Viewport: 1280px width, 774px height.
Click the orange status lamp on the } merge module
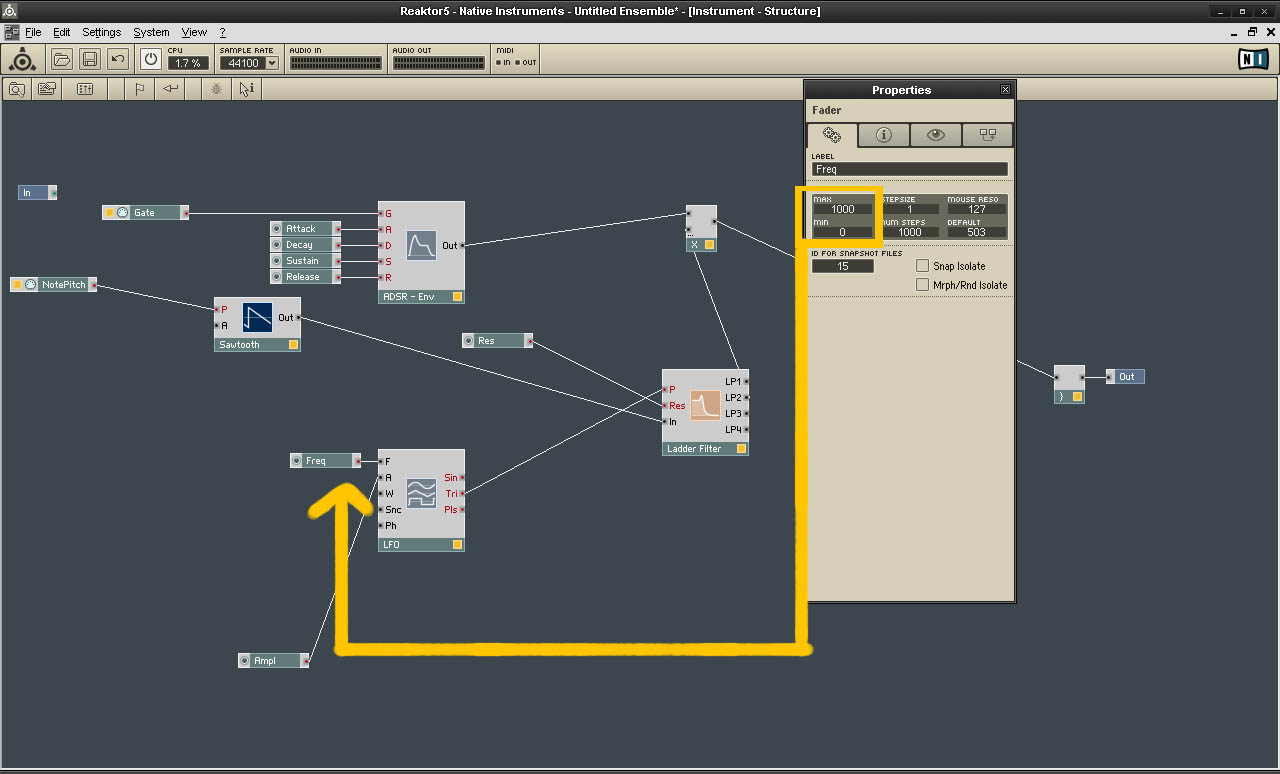[x=1077, y=397]
